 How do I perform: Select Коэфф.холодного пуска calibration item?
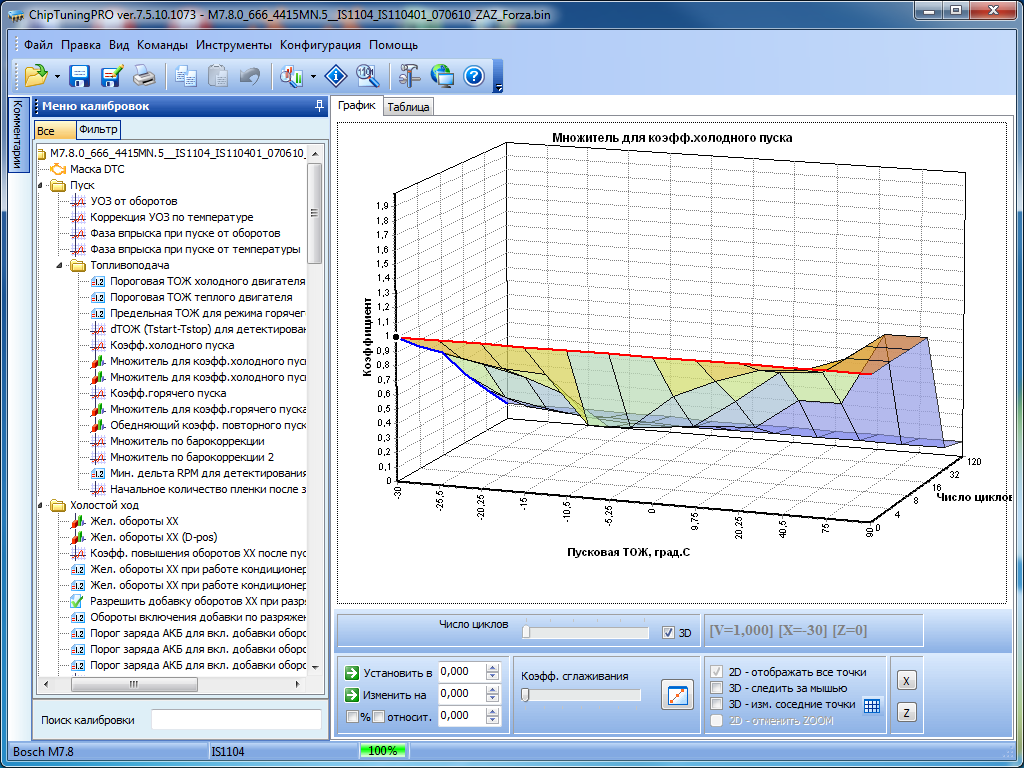(x=171, y=345)
